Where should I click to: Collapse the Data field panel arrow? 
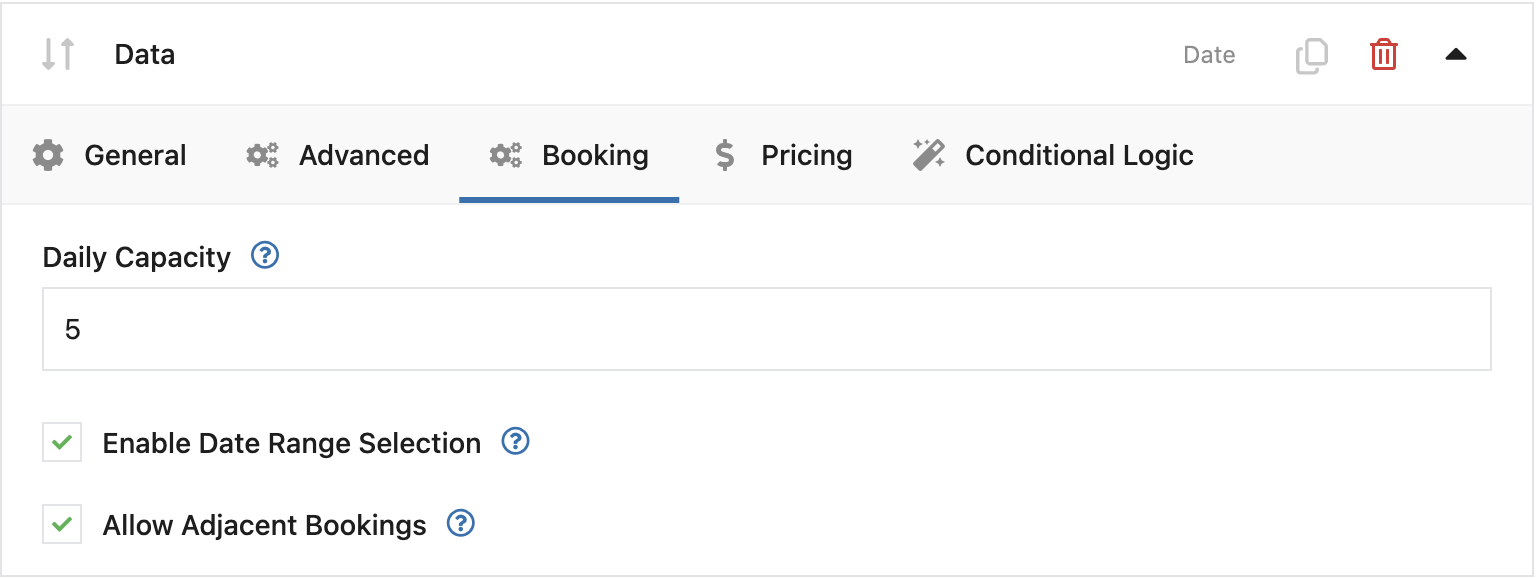coord(1455,55)
